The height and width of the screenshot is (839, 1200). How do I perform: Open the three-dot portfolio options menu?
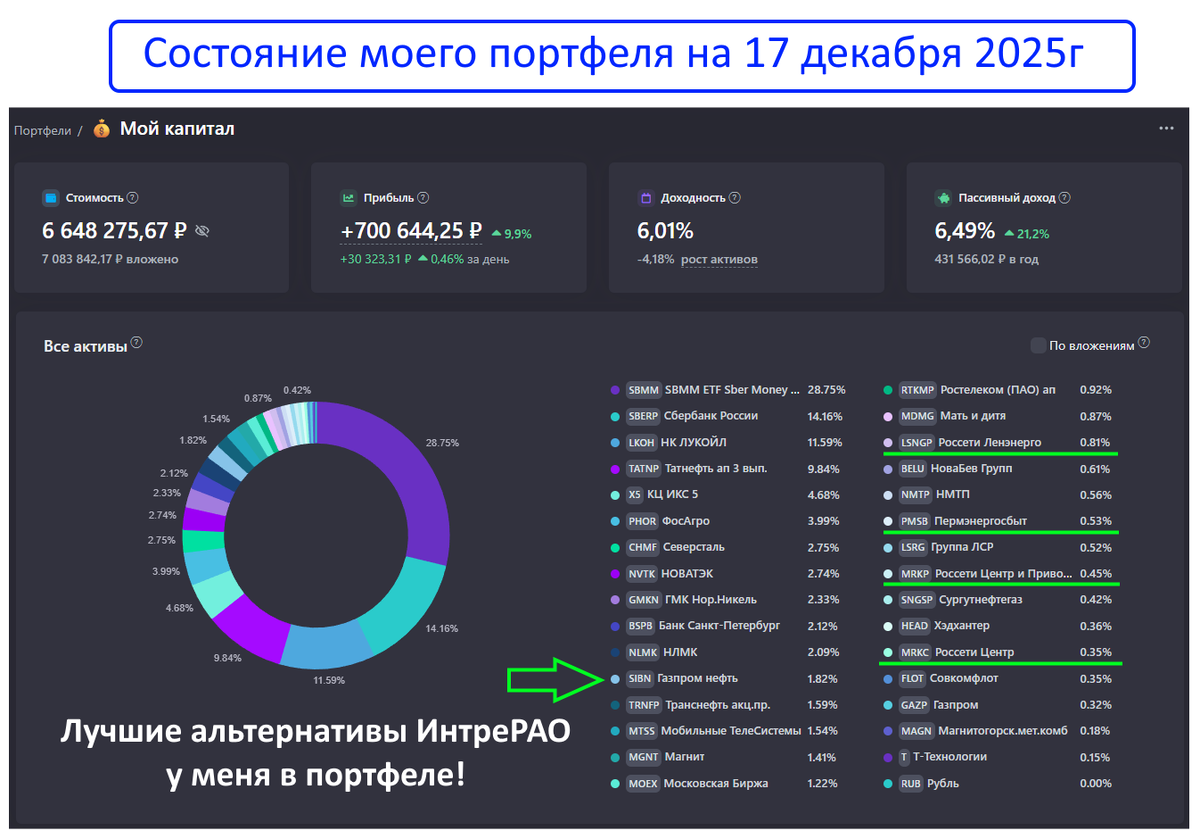pyautogui.click(x=1166, y=129)
